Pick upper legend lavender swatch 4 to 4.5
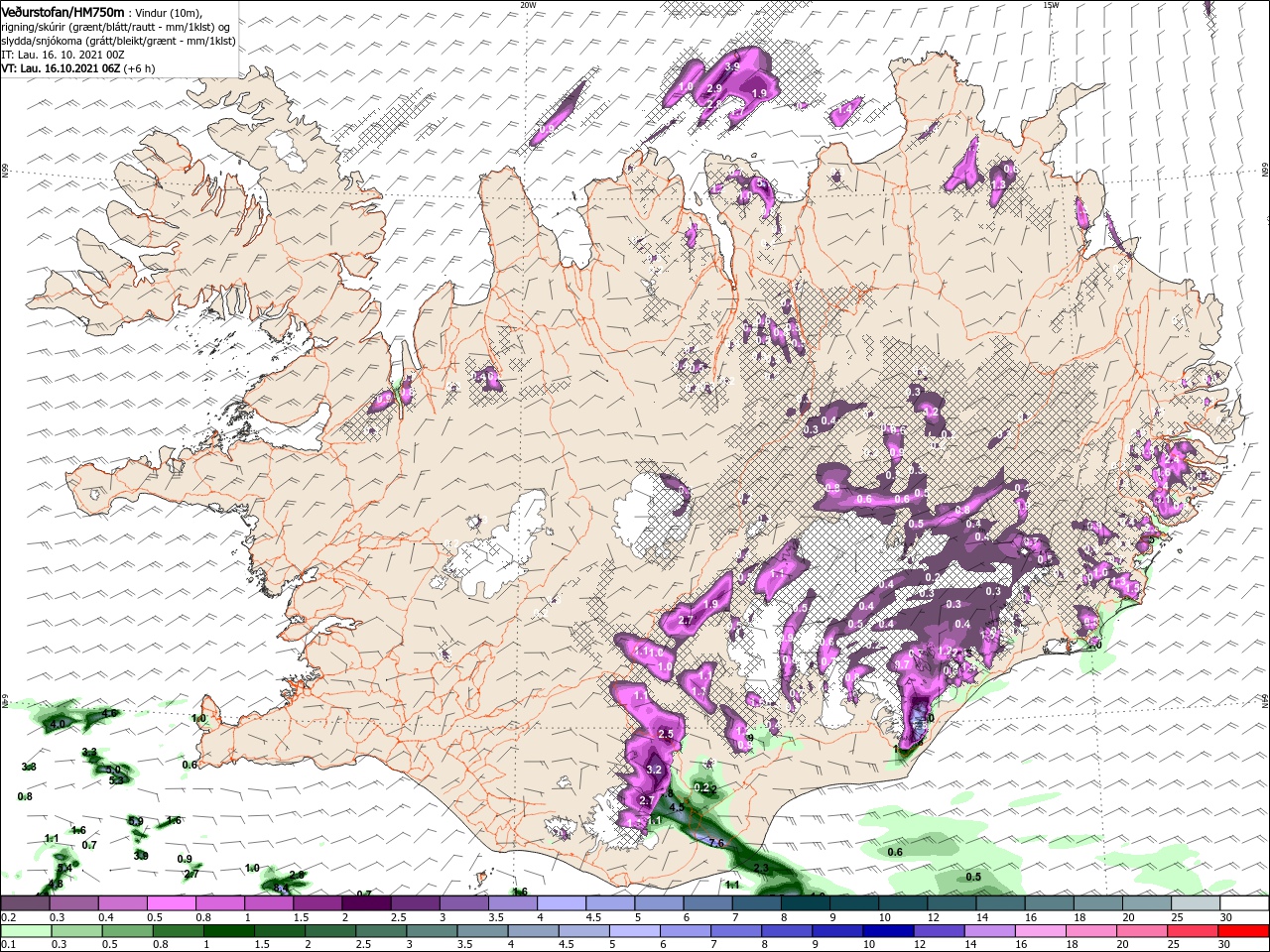Viewport: 1270px width, 952px height. click(560, 902)
